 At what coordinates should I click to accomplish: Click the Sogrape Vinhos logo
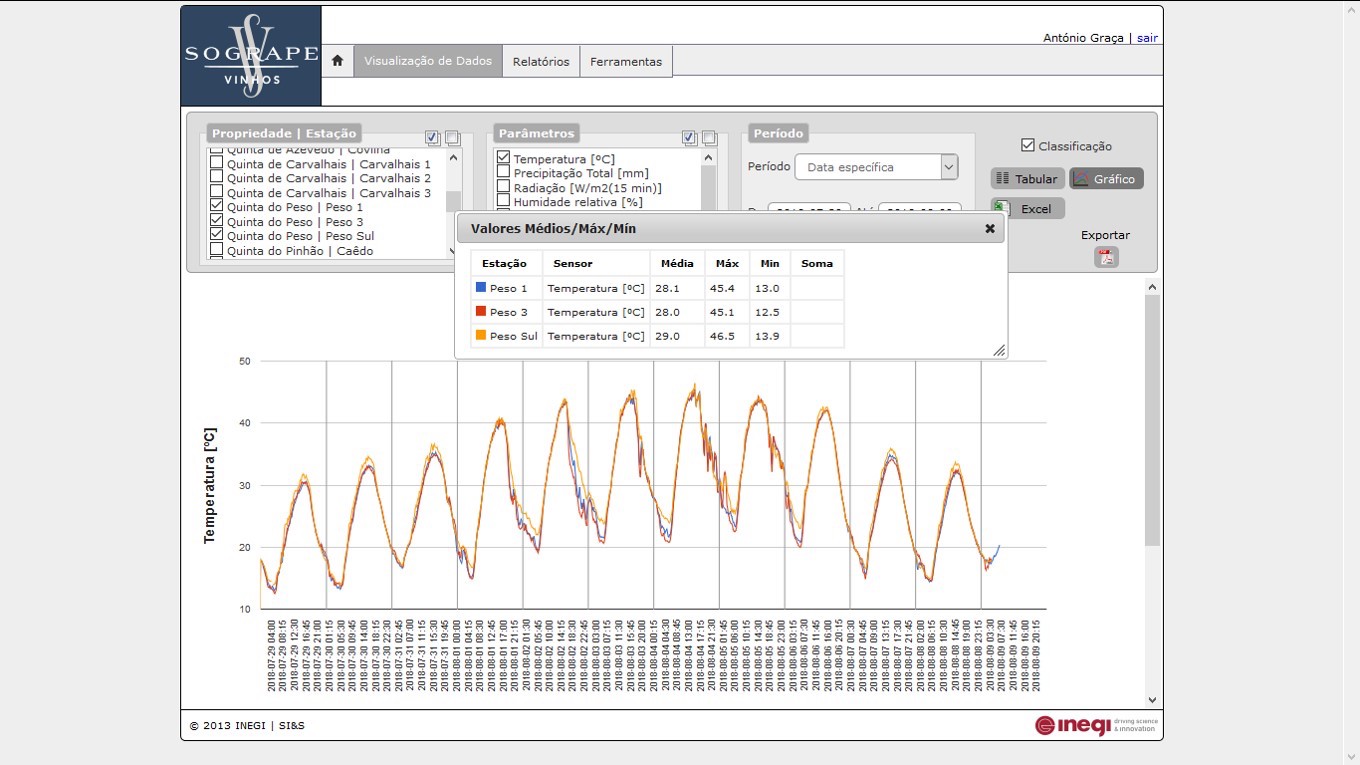tap(251, 56)
